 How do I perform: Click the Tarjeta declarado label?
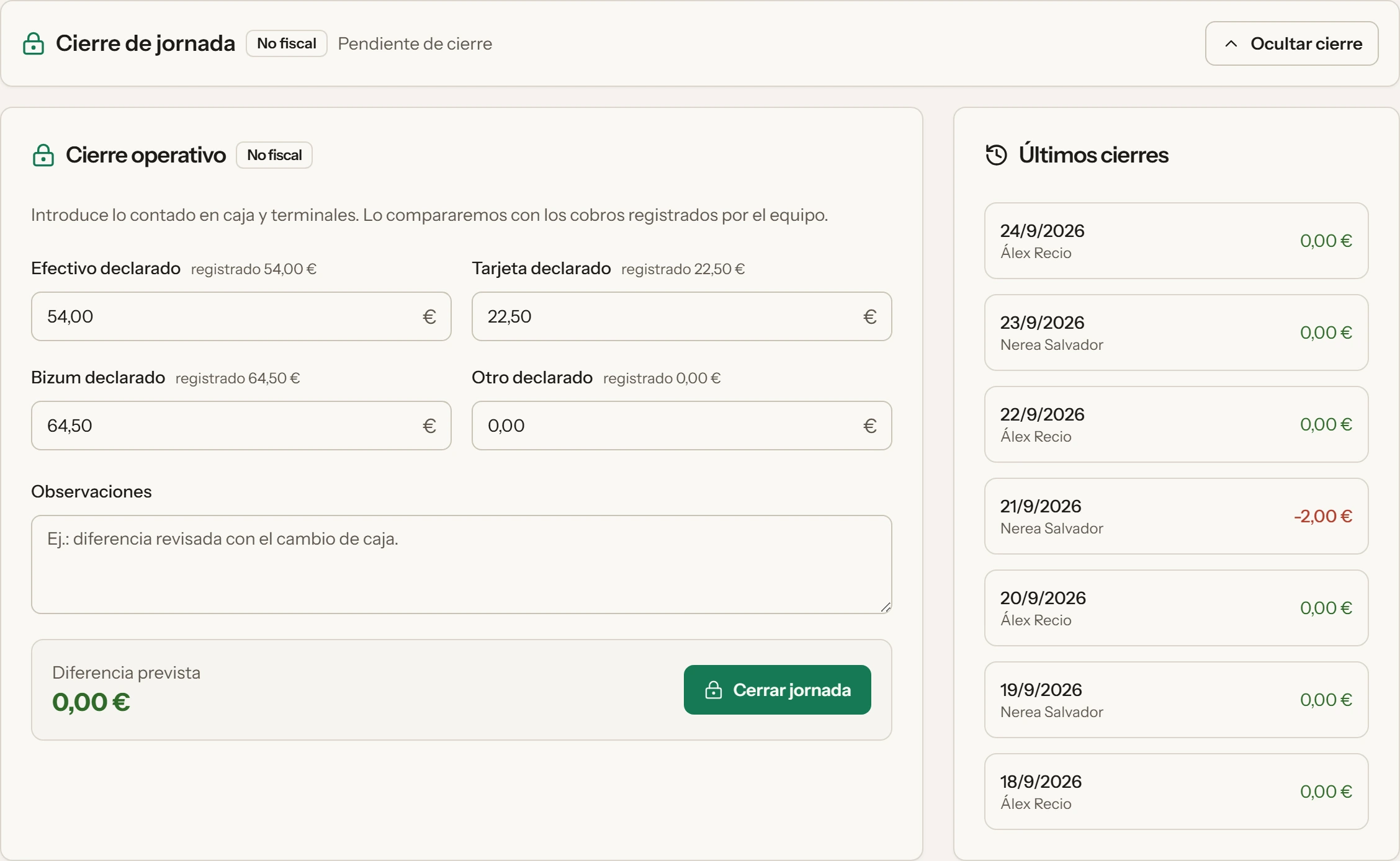(x=541, y=269)
